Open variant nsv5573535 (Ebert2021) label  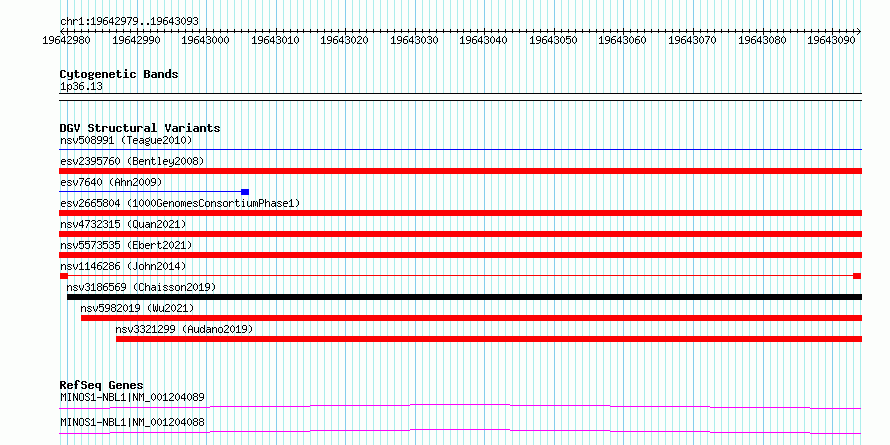point(126,245)
